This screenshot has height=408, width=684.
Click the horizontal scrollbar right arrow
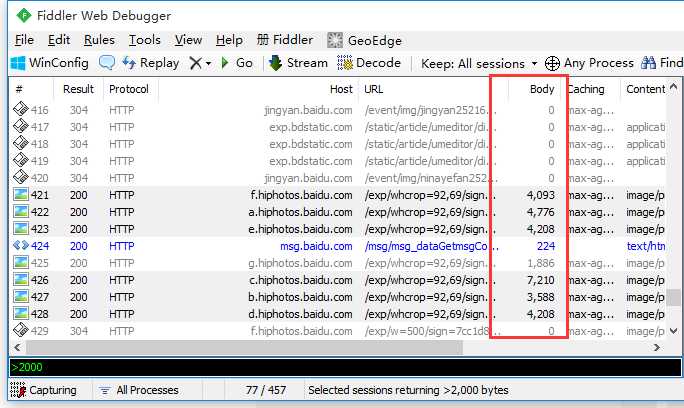point(657,347)
